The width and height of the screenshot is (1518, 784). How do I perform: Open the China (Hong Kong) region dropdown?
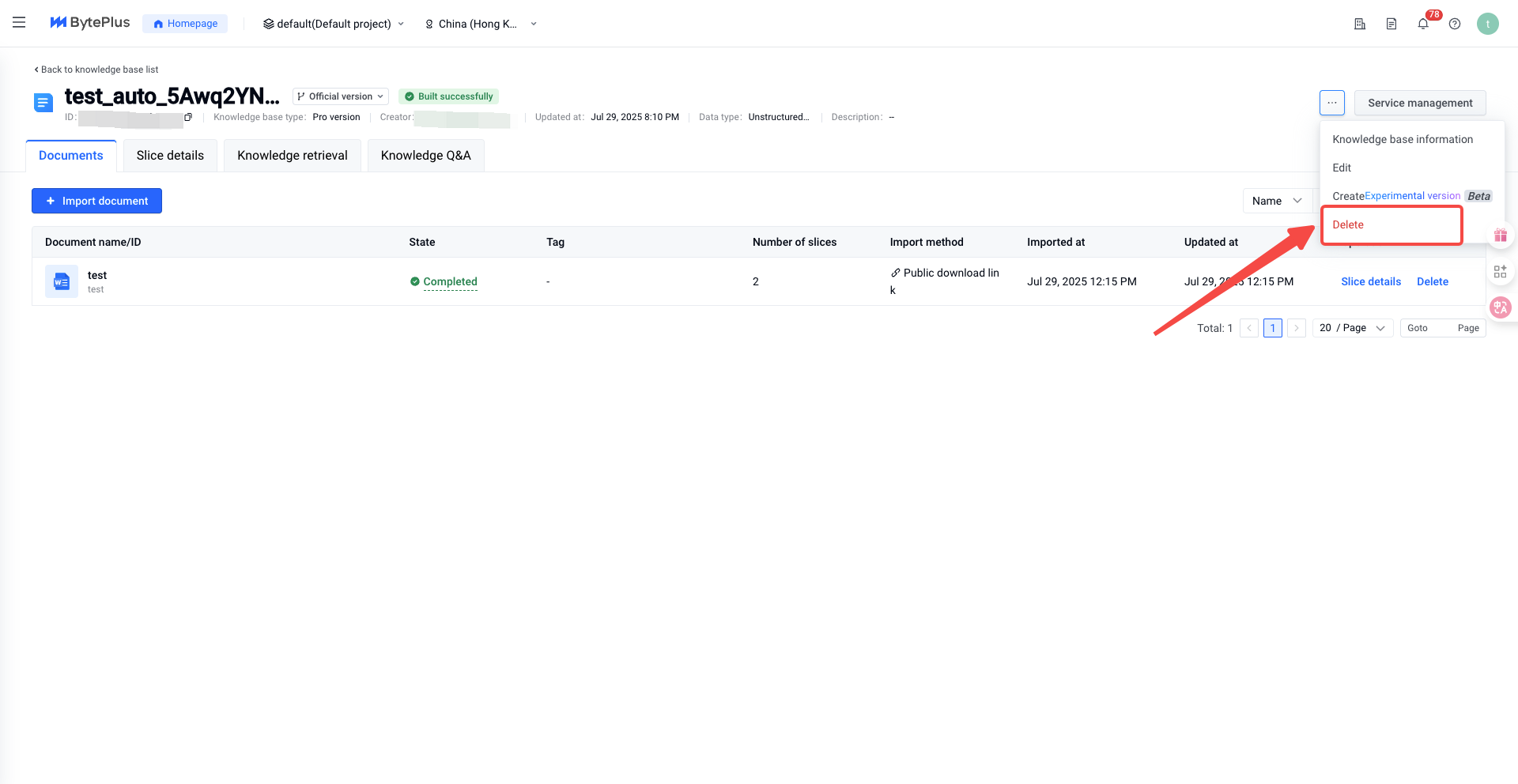481,24
